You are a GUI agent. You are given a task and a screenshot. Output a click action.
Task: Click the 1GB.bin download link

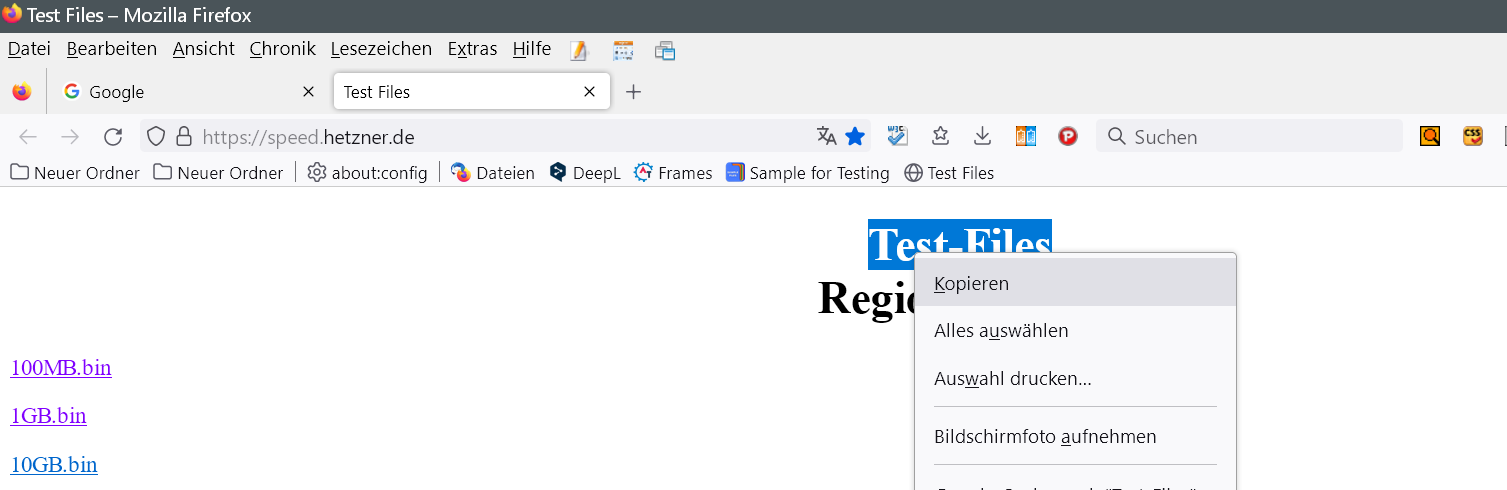pyautogui.click(x=48, y=416)
